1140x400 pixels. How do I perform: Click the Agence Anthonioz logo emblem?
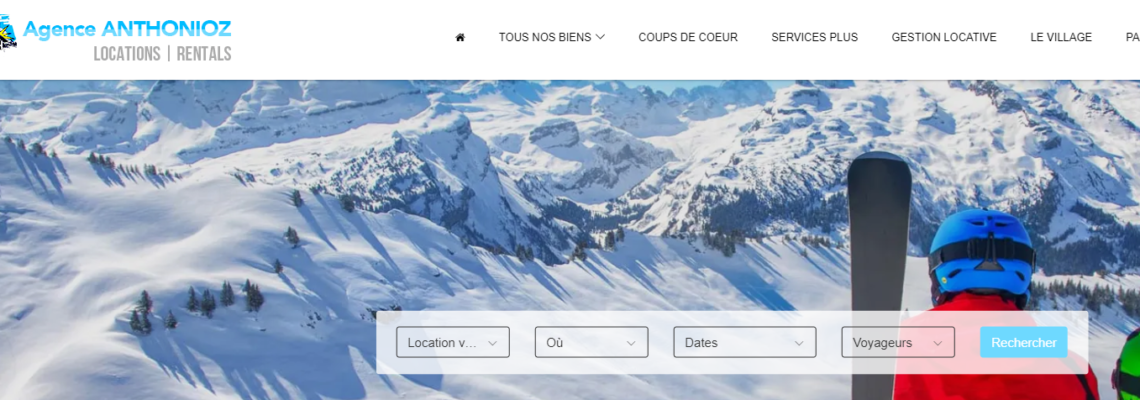click(8, 33)
